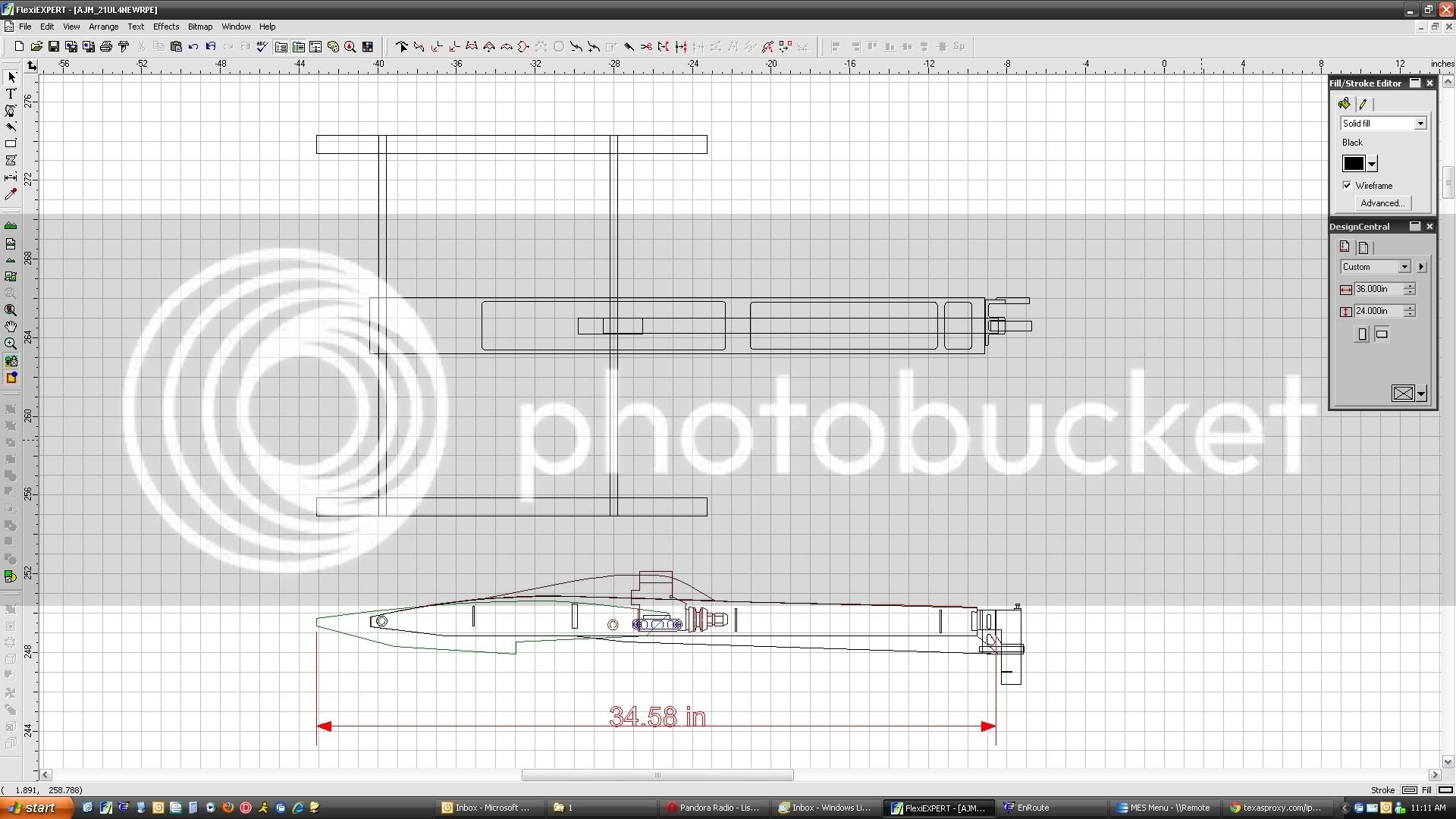The width and height of the screenshot is (1456, 819).
Task: Choose the Zoom in magnifier tool
Action: [11, 344]
